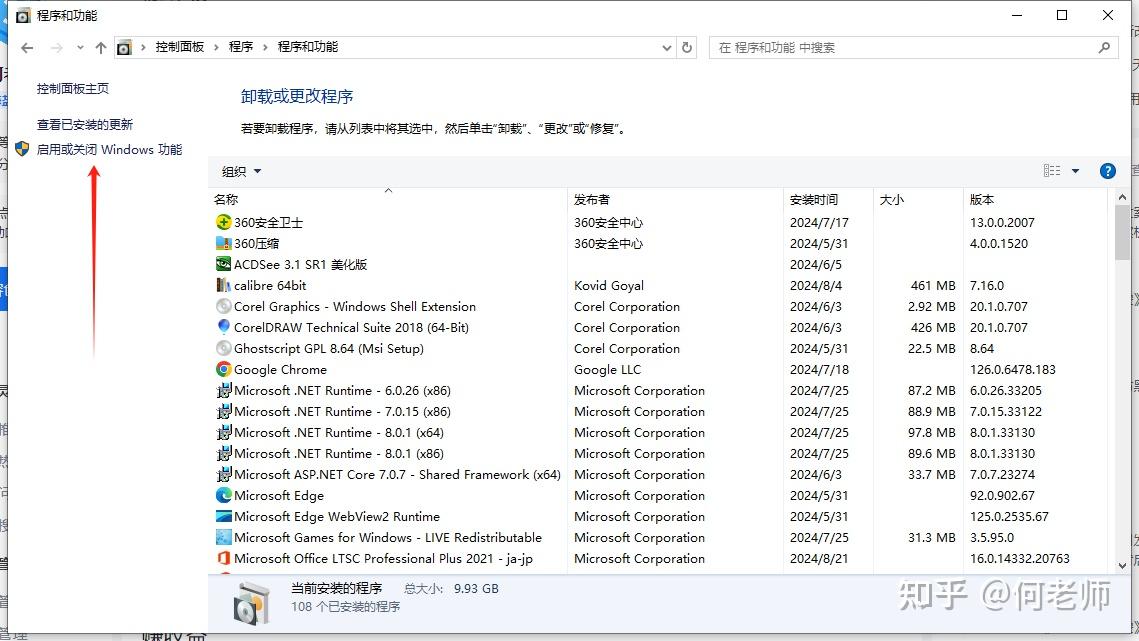Select the Microsoft Edge WebView2 Runtime name
Screen dimensions: 1139x641
point(337,517)
